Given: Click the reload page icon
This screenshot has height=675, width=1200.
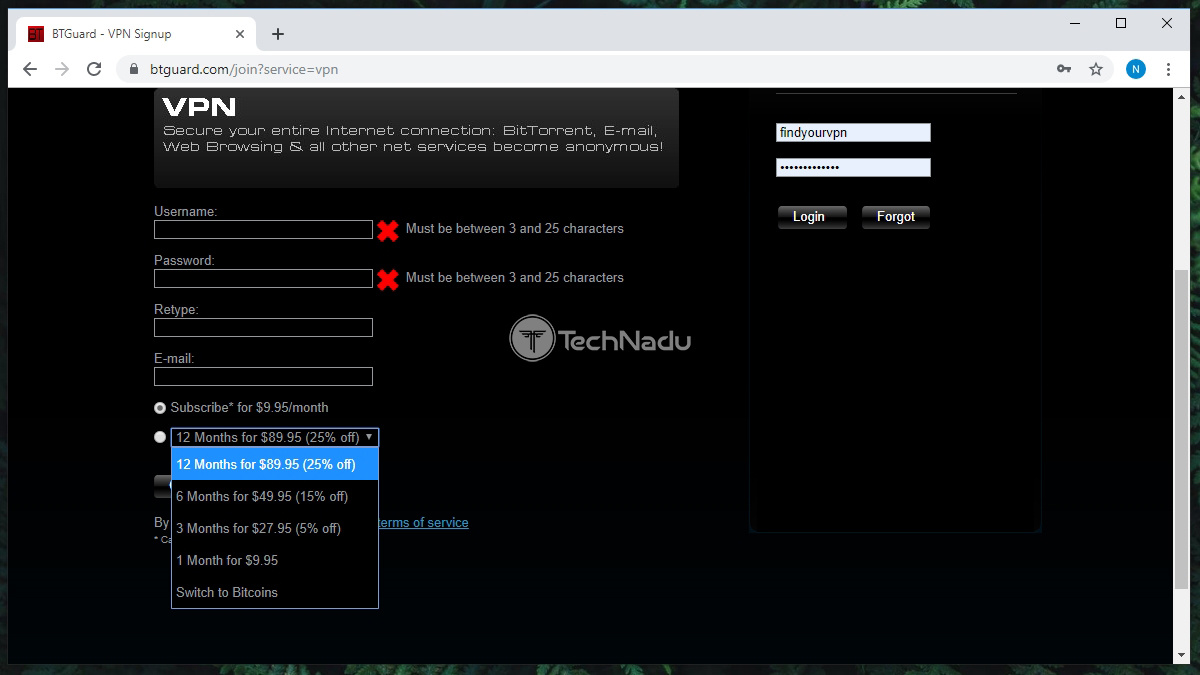Looking at the screenshot, I should coord(94,69).
